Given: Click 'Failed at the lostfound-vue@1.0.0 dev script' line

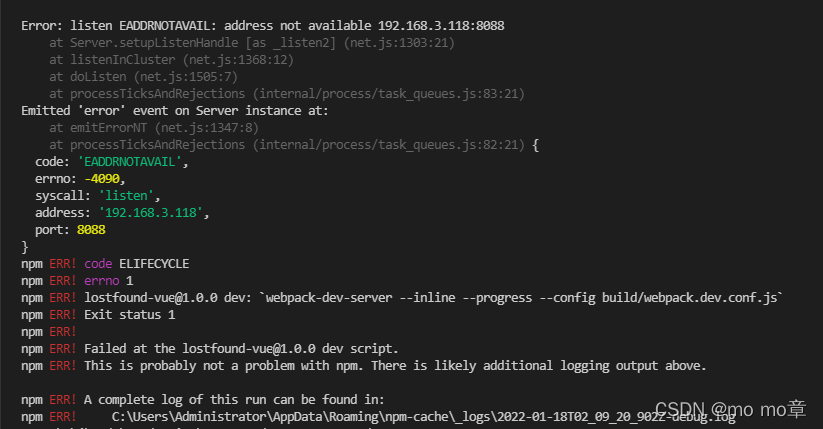Looking at the screenshot, I should point(241,349).
